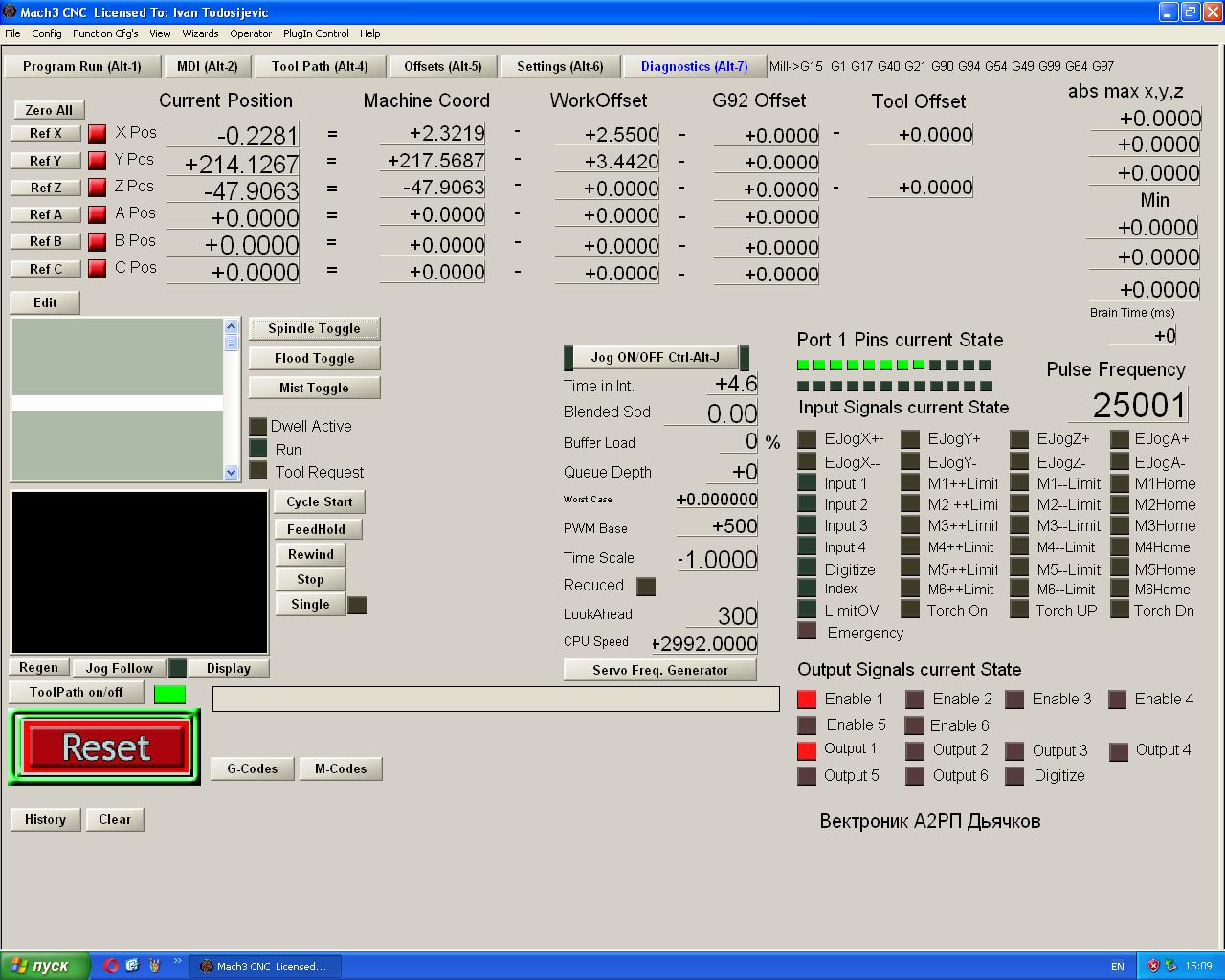Click the red LED beside Ref C
Image resolution: width=1225 pixels, height=980 pixels.
pyautogui.click(x=97, y=268)
